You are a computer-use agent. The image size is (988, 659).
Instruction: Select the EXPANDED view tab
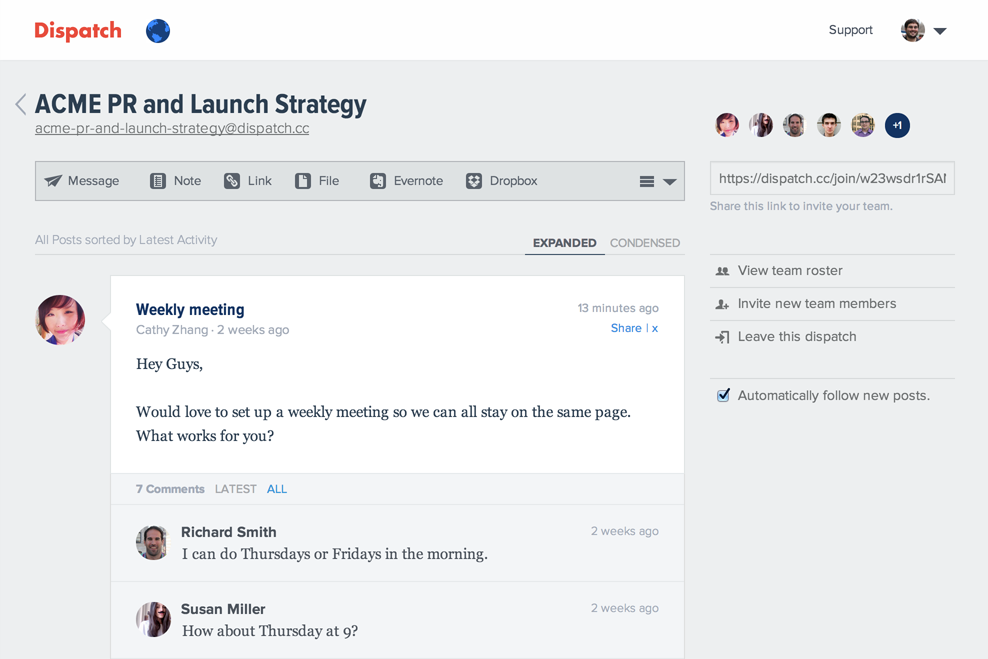[x=564, y=242]
